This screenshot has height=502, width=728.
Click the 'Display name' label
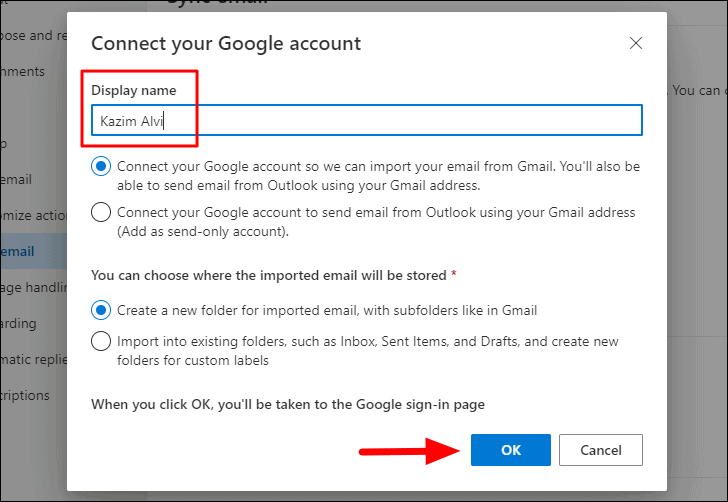(134, 90)
